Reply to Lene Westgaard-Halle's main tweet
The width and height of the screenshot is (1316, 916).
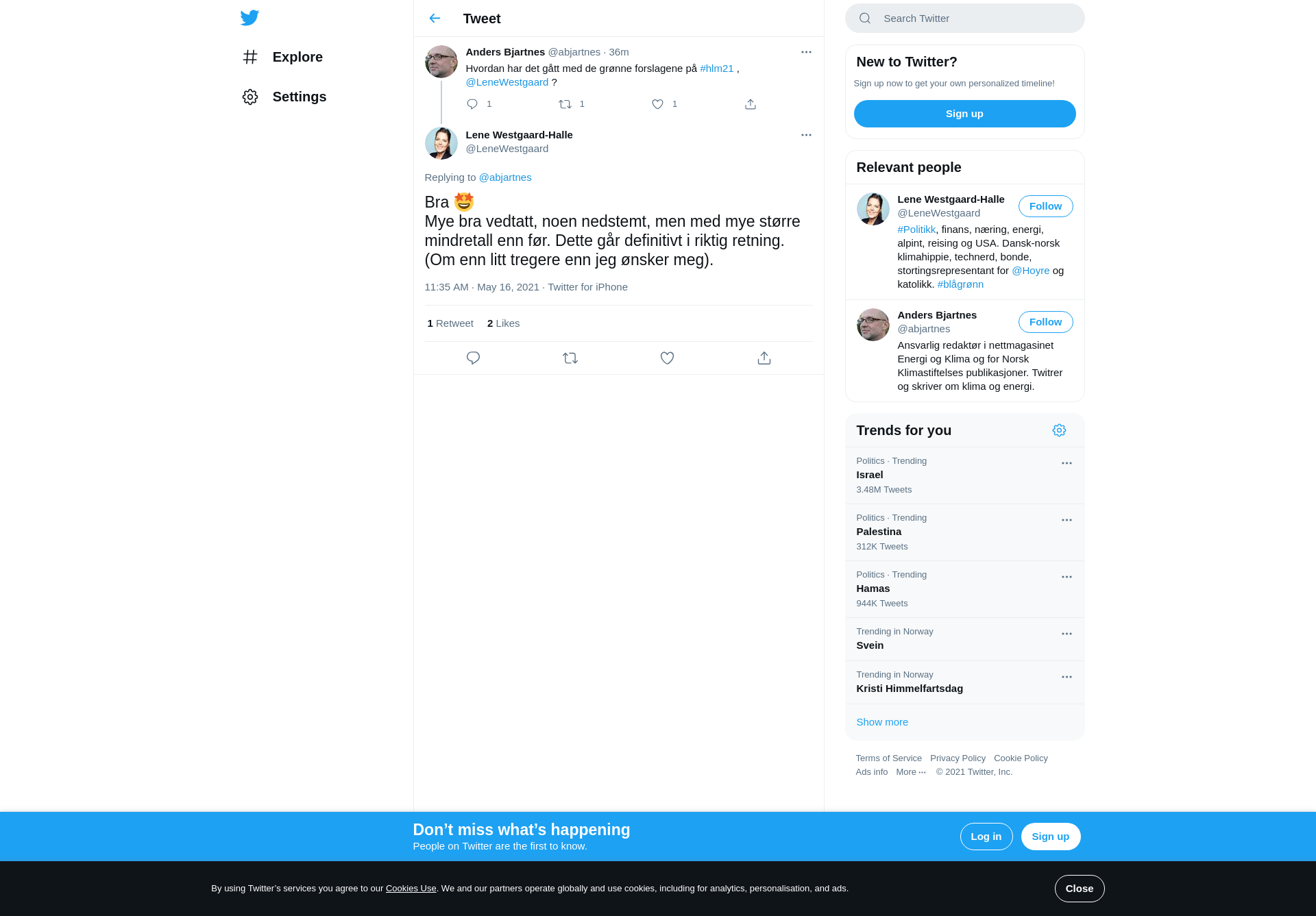[x=473, y=358]
